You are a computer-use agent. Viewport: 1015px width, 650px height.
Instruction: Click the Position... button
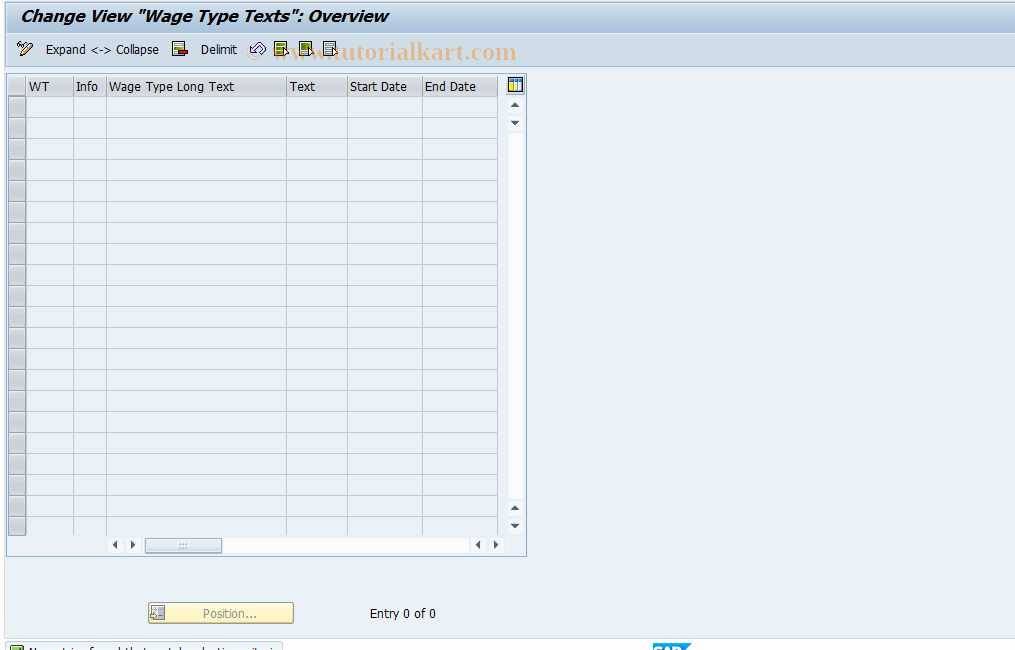(221, 613)
